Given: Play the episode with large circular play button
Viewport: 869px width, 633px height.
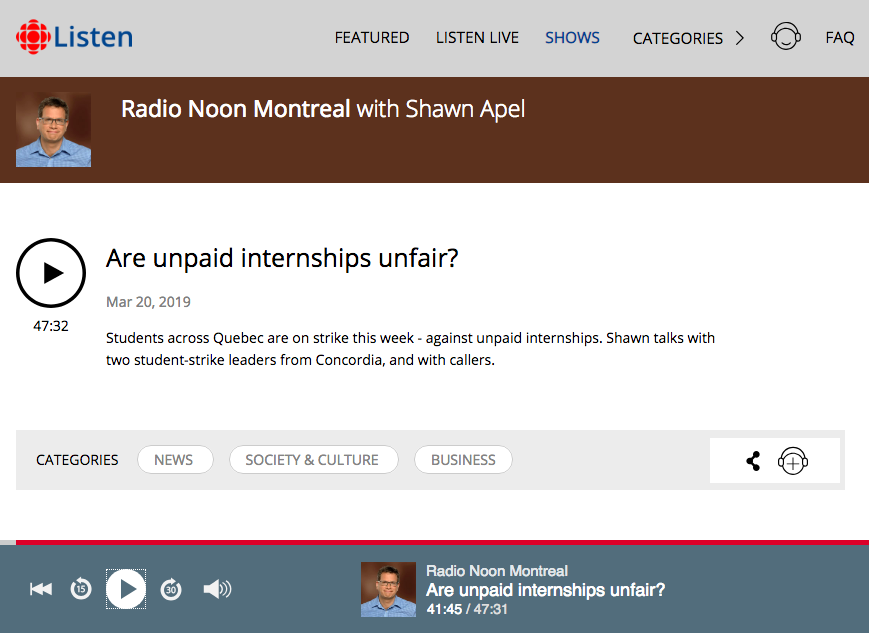Looking at the screenshot, I should [x=51, y=273].
